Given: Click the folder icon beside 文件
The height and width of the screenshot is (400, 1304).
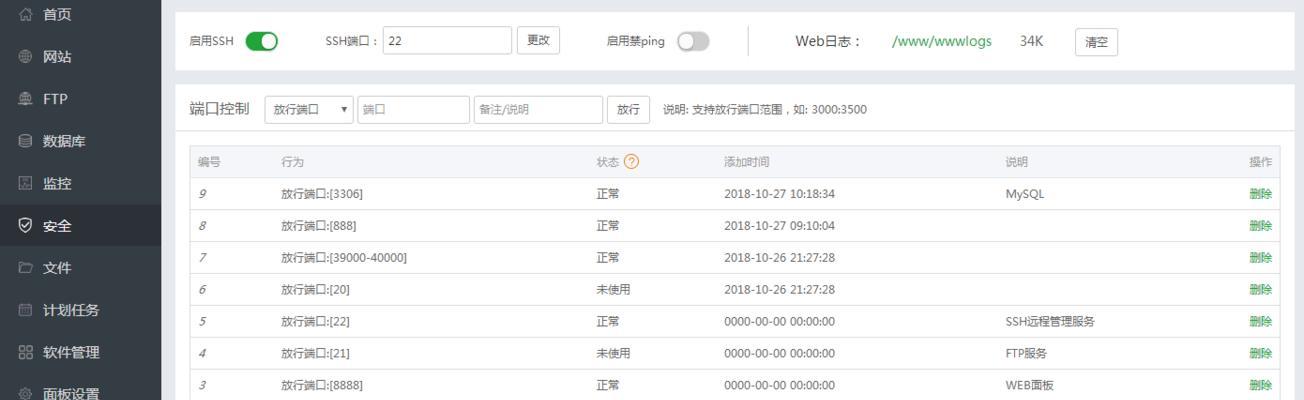Looking at the screenshot, I should coord(25,267).
